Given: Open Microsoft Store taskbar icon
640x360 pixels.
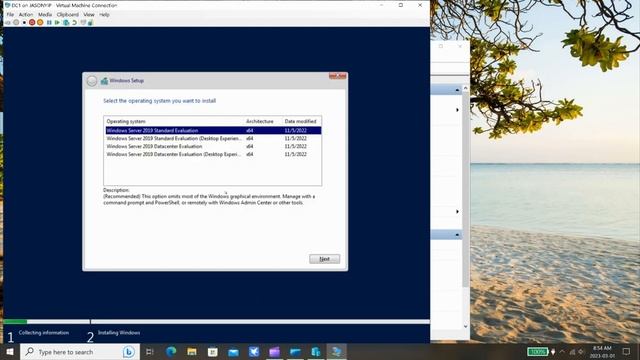Looking at the screenshot, I should [x=213, y=351].
